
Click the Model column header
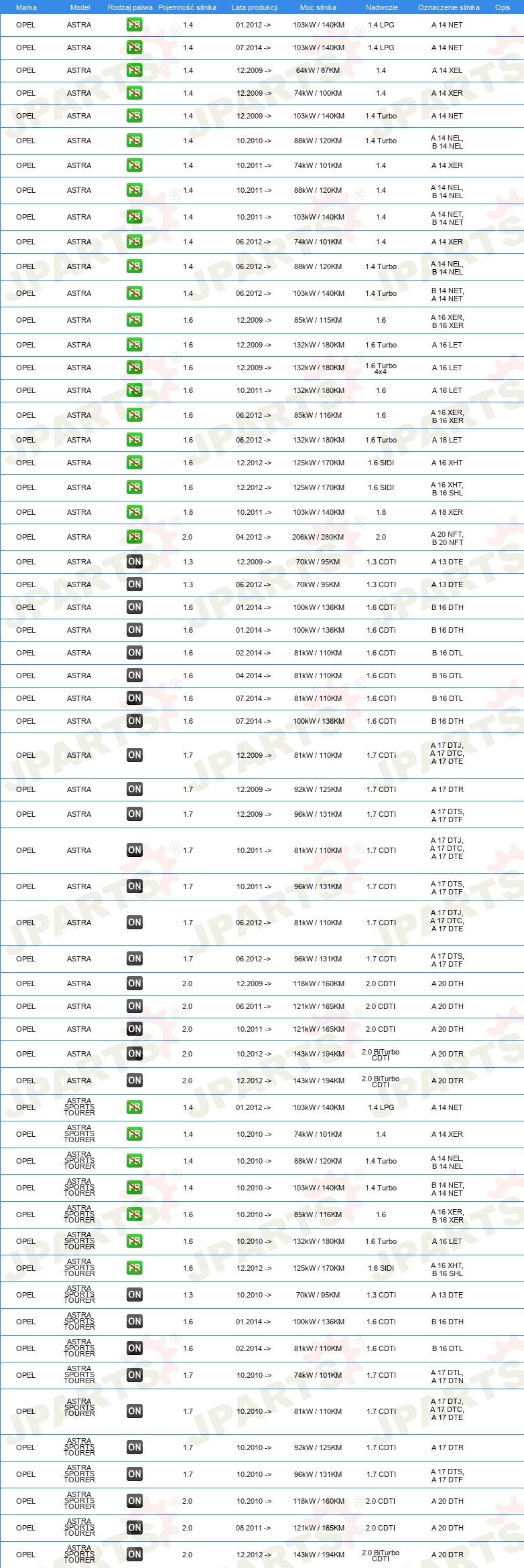coord(80,7)
